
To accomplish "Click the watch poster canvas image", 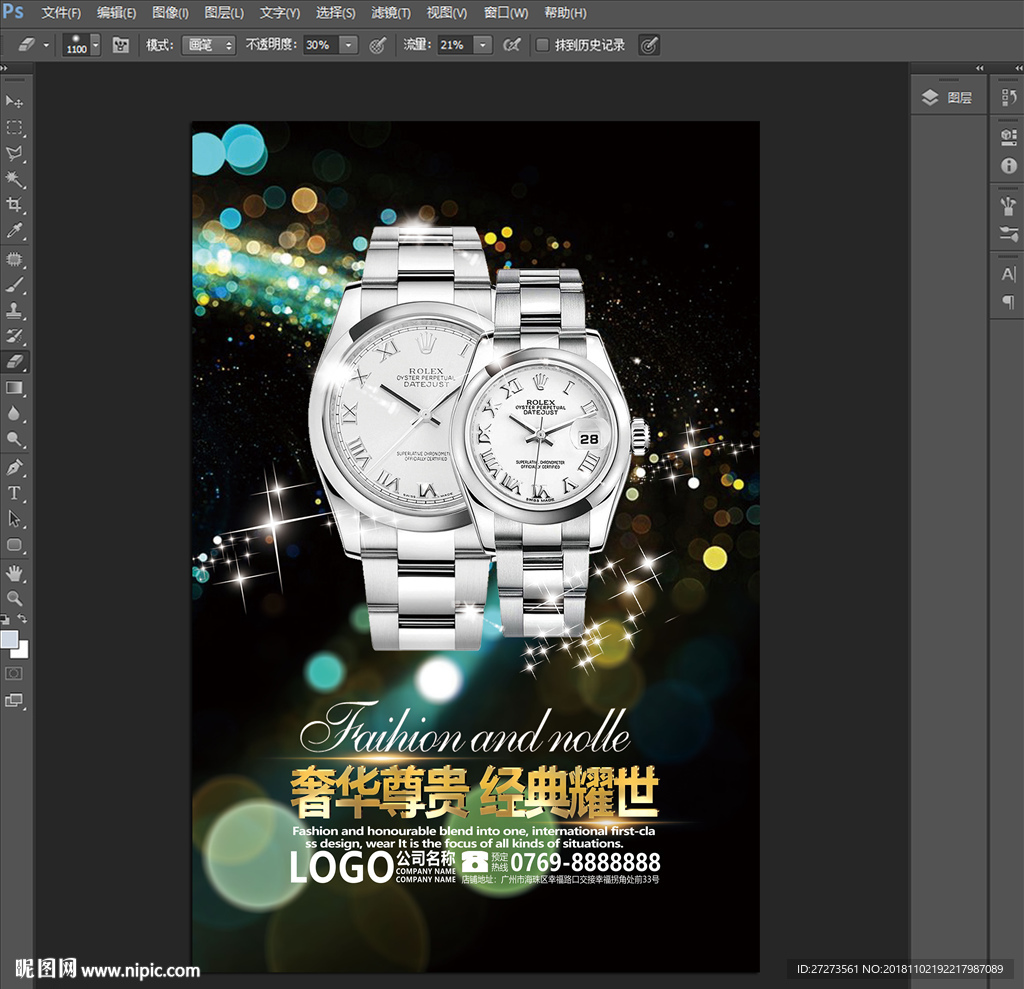I will coord(475,547).
